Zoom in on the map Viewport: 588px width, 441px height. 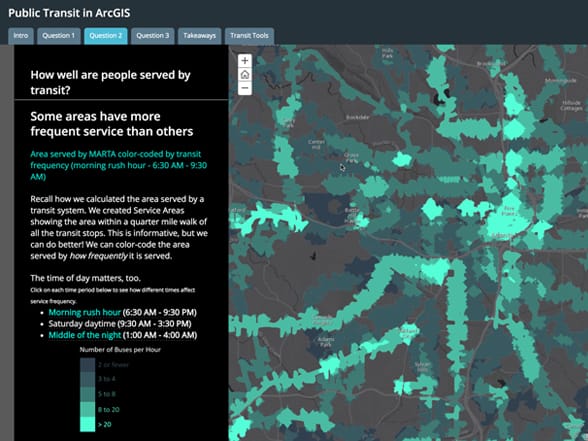245,61
